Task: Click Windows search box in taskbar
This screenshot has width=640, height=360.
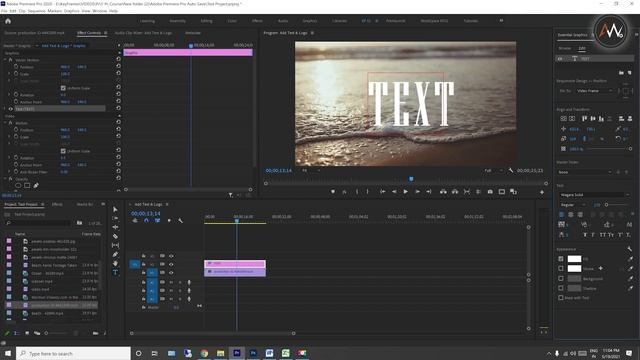Action: 73,353
